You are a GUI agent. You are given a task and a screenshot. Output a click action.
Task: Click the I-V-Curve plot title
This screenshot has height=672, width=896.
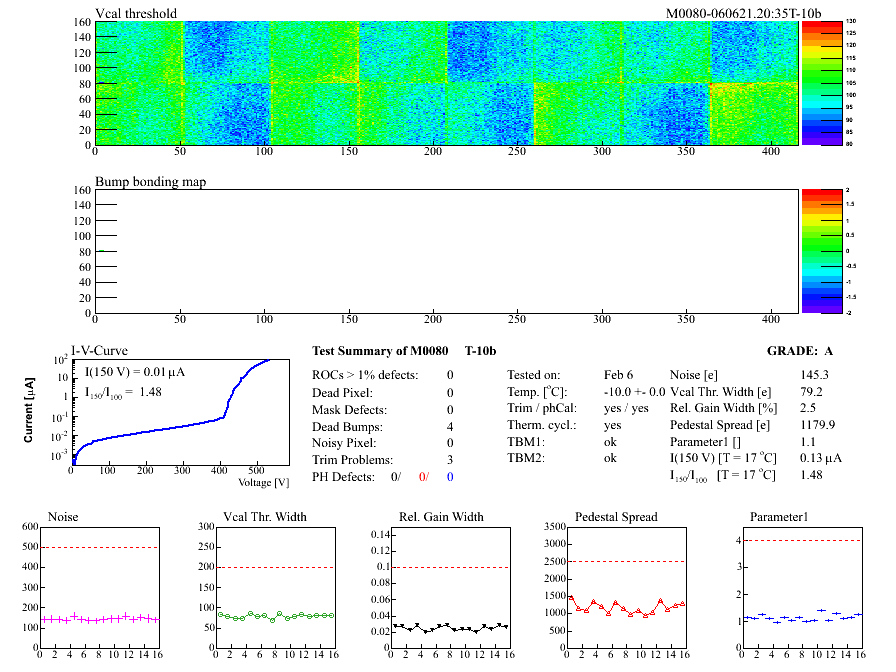click(102, 350)
